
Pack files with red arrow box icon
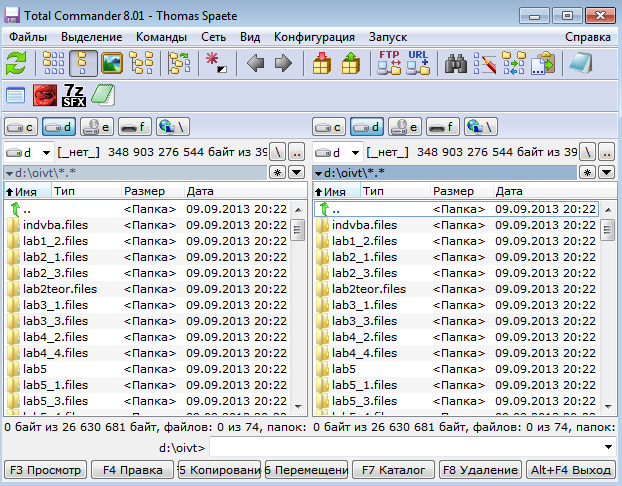pos(322,63)
